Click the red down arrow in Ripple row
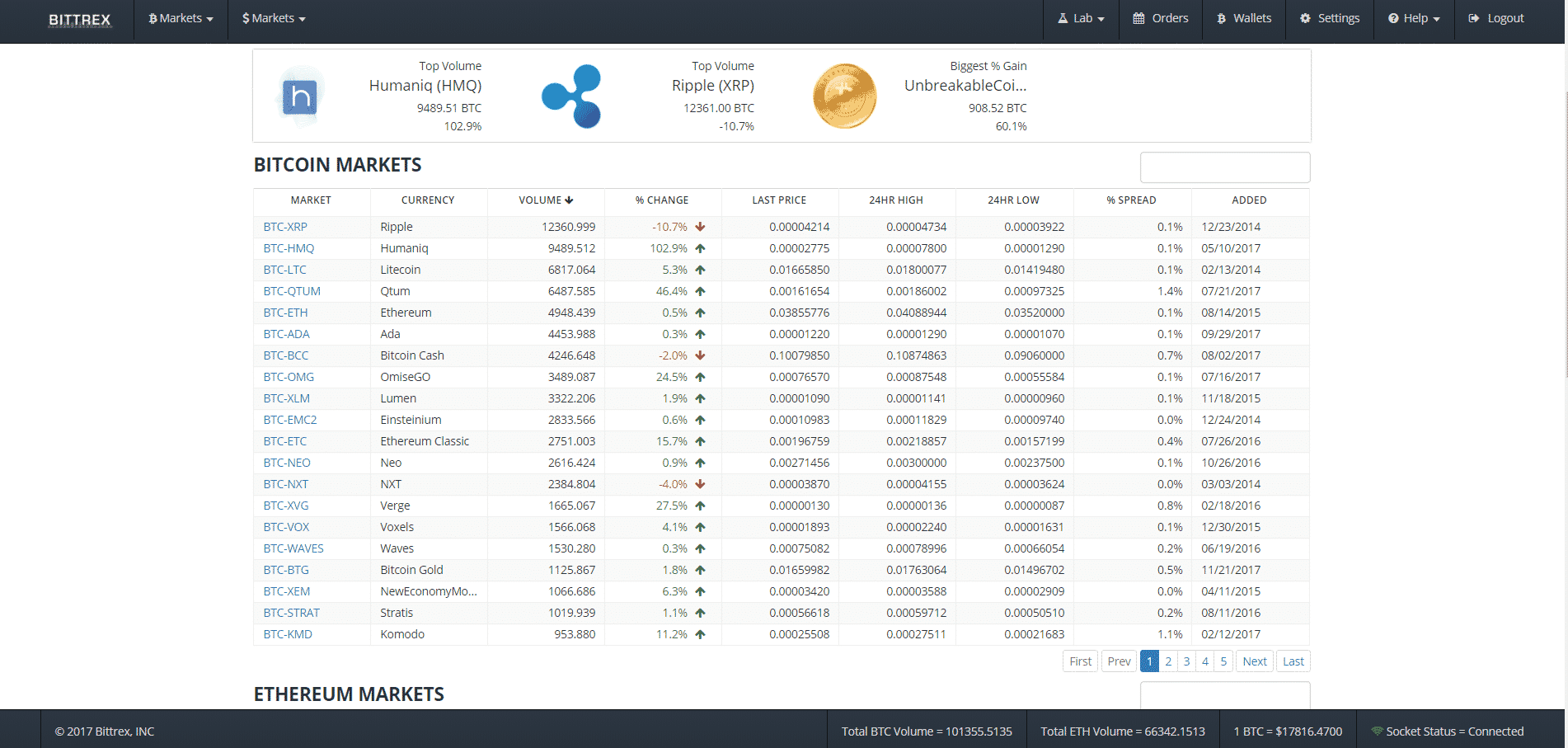The image size is (1568, 748). click(x=700, y=227)
